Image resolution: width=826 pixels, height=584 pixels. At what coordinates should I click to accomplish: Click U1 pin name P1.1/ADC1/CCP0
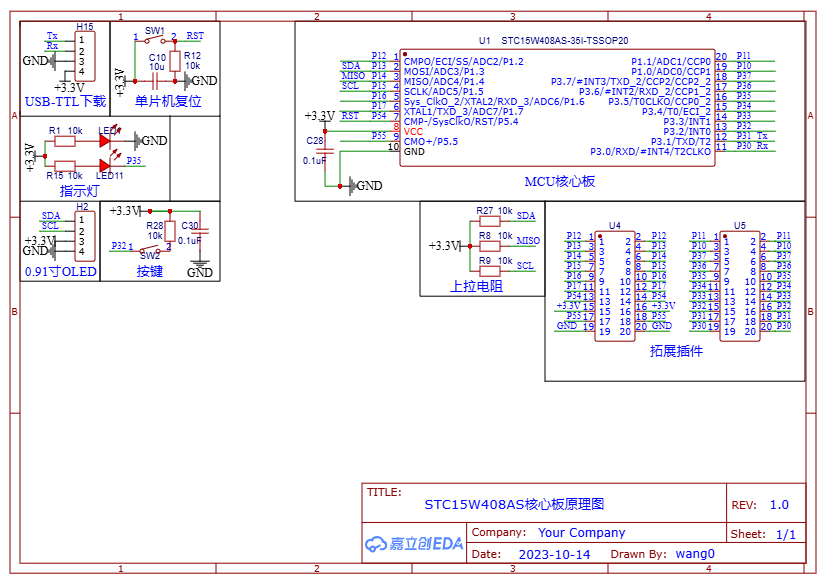click(x=671, y=62)
